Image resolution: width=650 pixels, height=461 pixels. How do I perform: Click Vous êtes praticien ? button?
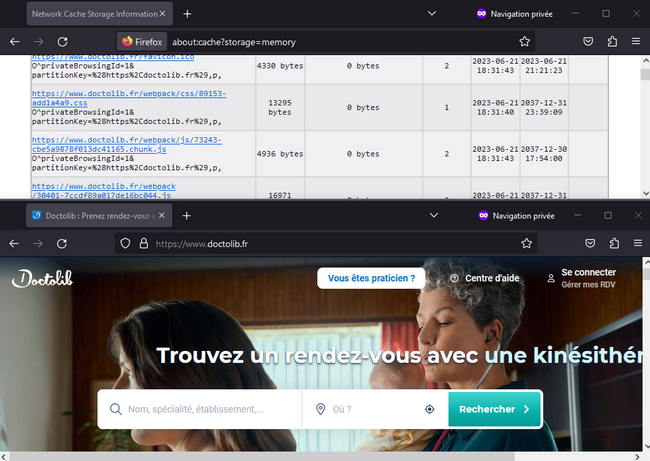coord(371,278)
